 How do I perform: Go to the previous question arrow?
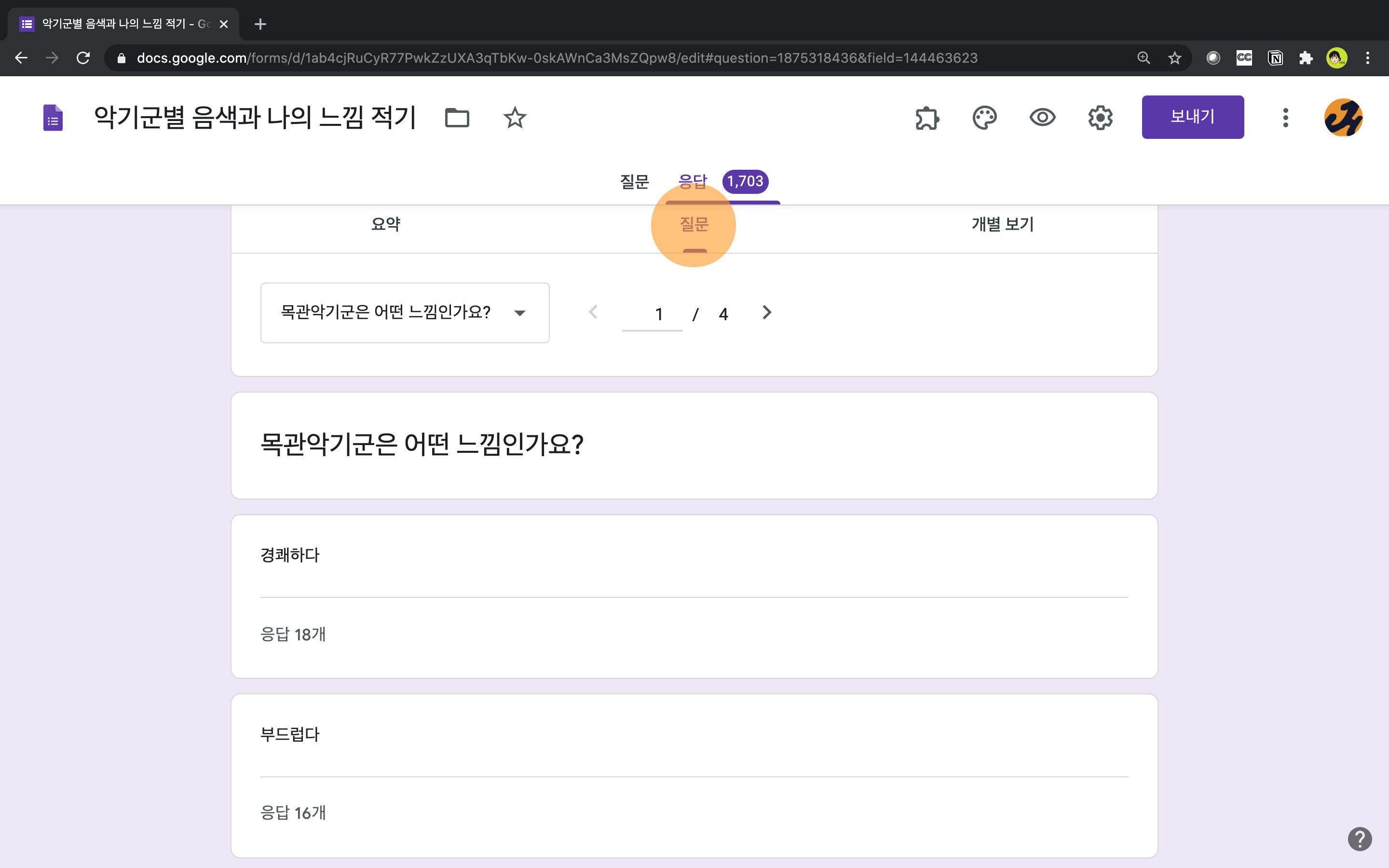(x=594, y=313)
